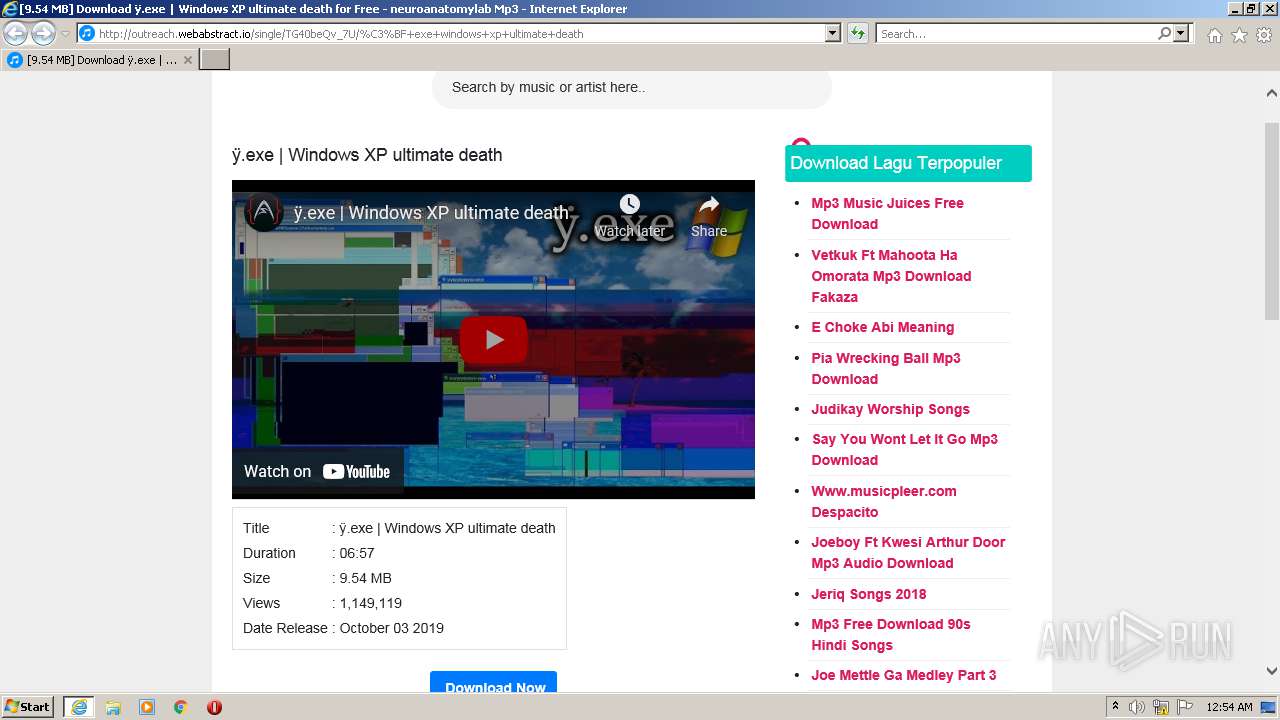Open 'Vetkuk Ft Mahoota Ha Omorata' link
Viewport: 1280px width, 720px height.
[x=891, y=276]
